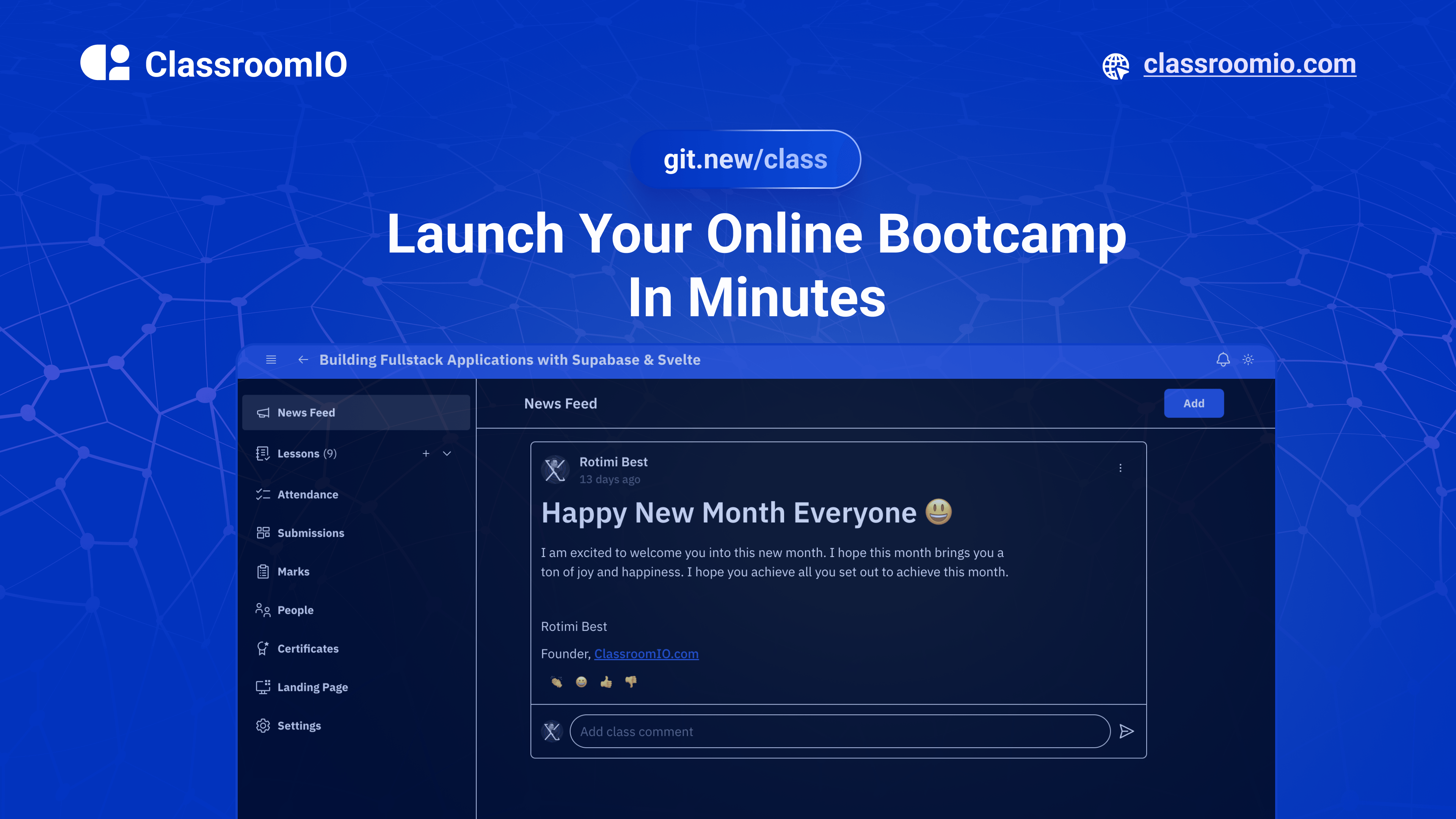Click the Add button in News Feed
This screenshot has height=819, width=1456.
[x=1194, y=403]
